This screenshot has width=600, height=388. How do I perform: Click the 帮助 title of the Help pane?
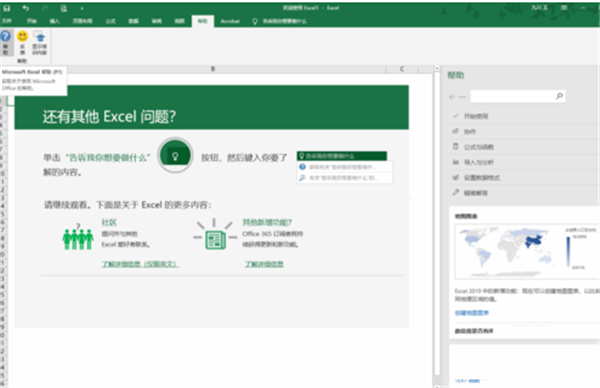pos(456,75)
